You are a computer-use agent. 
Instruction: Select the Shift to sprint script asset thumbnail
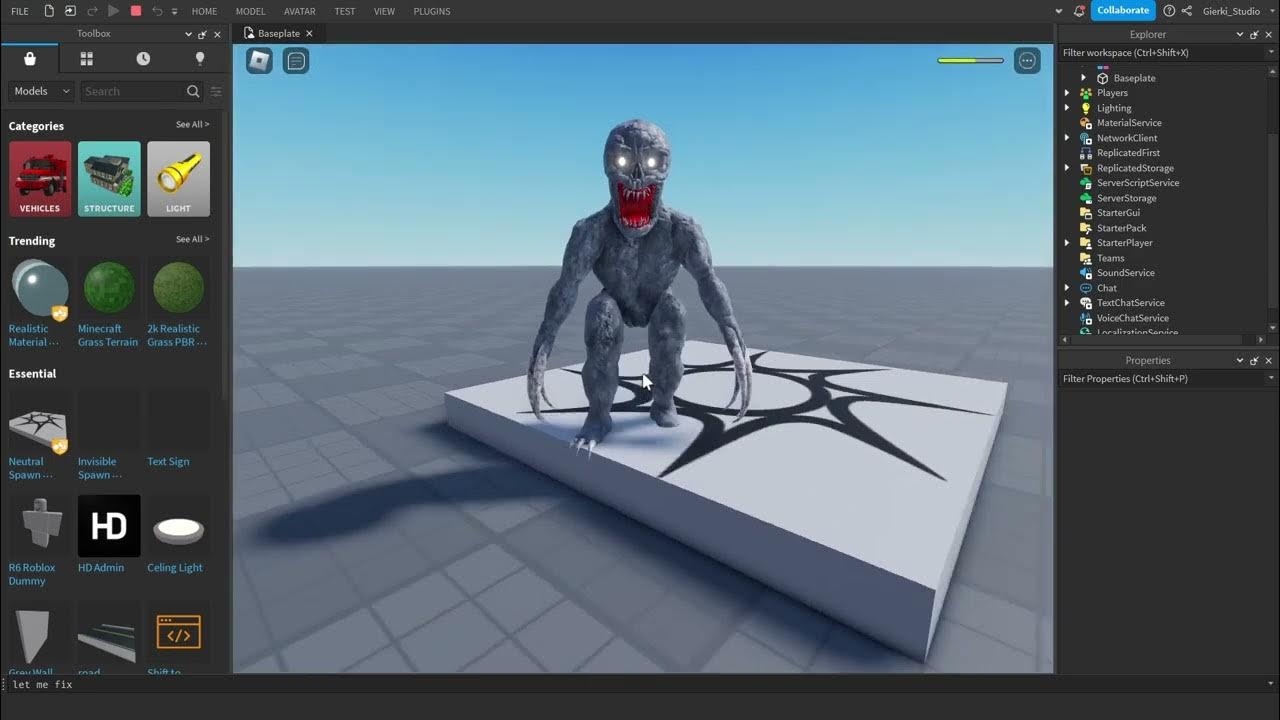(178, 632)
